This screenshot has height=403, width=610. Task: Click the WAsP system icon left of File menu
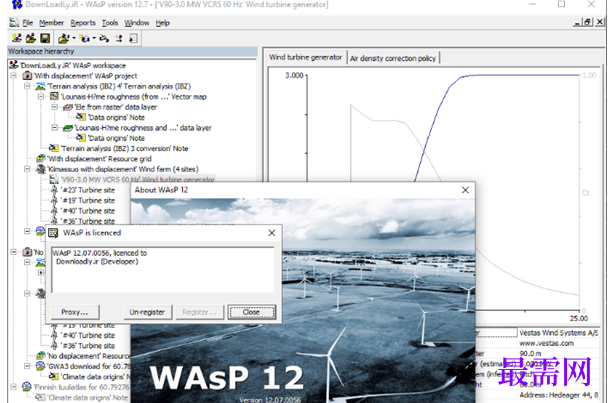click(x=14, y=23)
